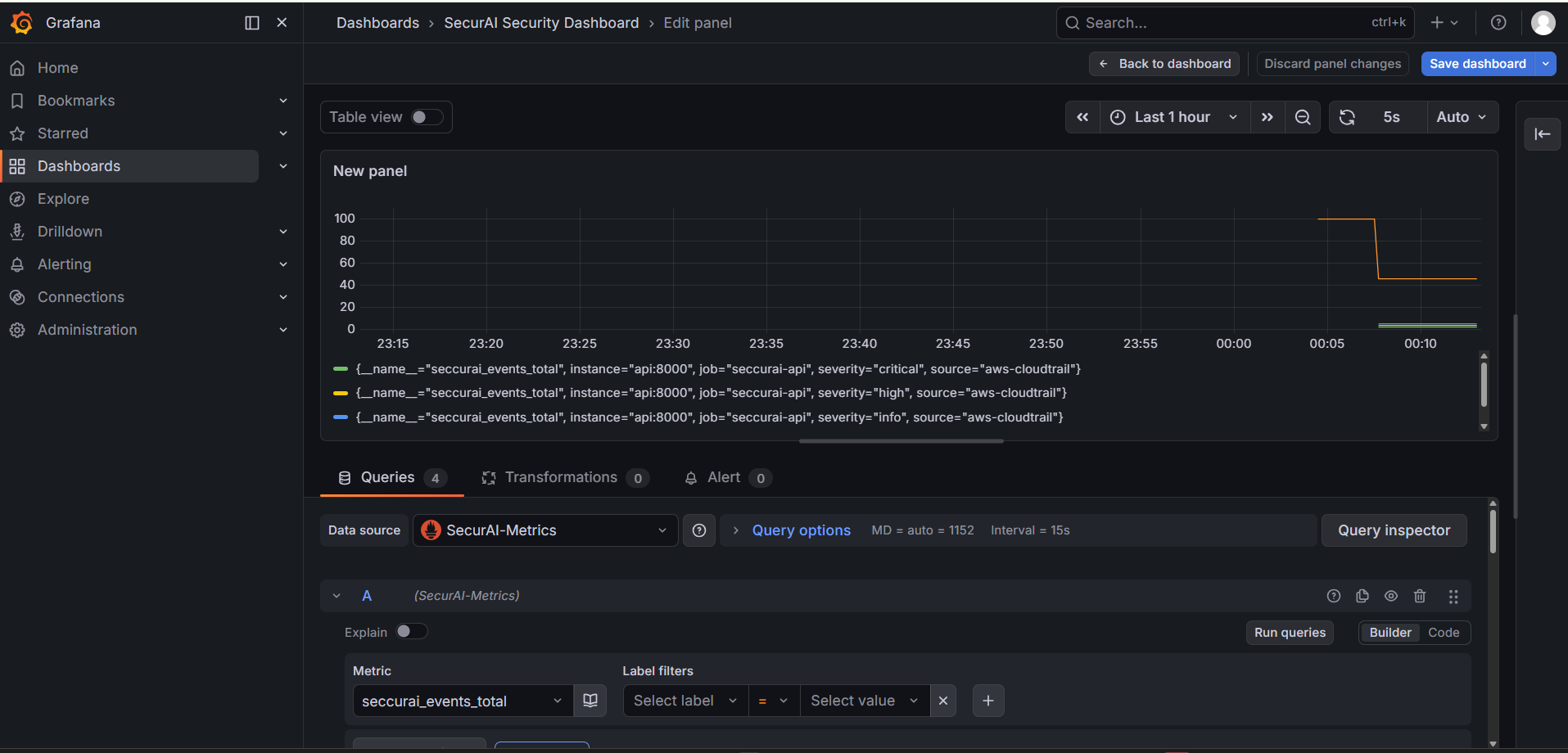Toggle Table view switch
The width and height of the screenshot is (1568, 753).
(427, 117)
